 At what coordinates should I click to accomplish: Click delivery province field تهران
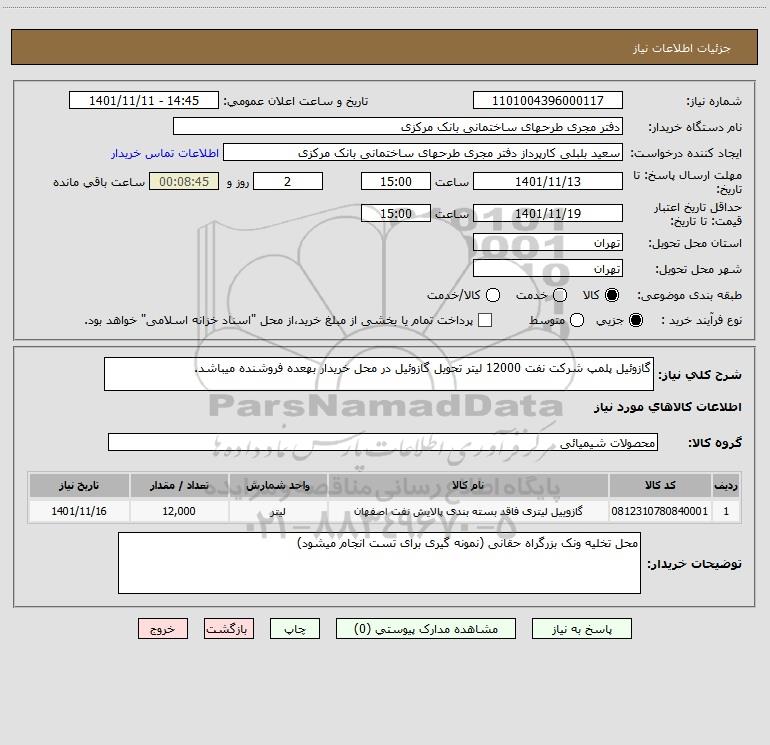click(x=548, y=242)
